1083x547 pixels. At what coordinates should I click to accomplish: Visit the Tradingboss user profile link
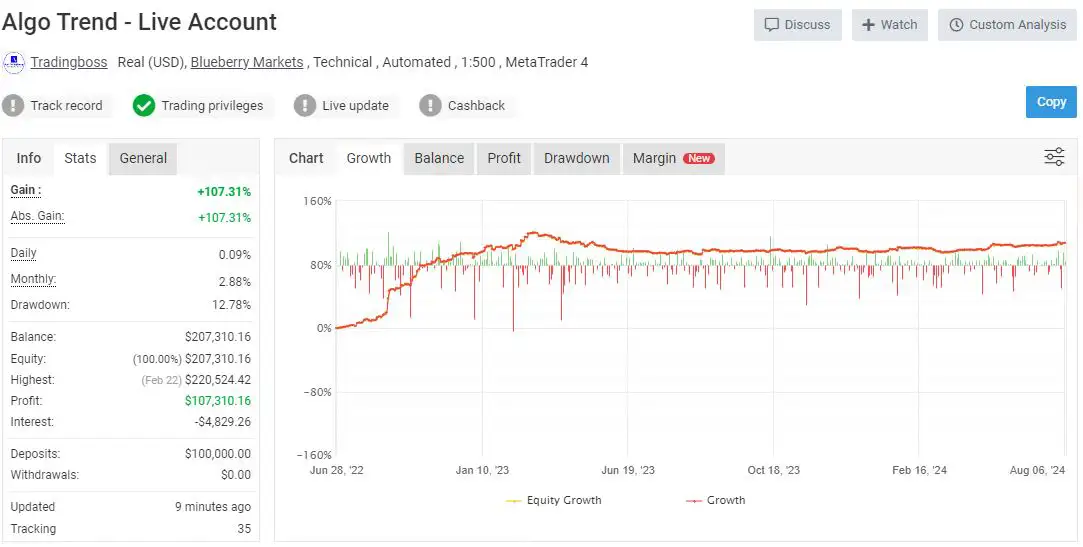[x=69, y=62]
